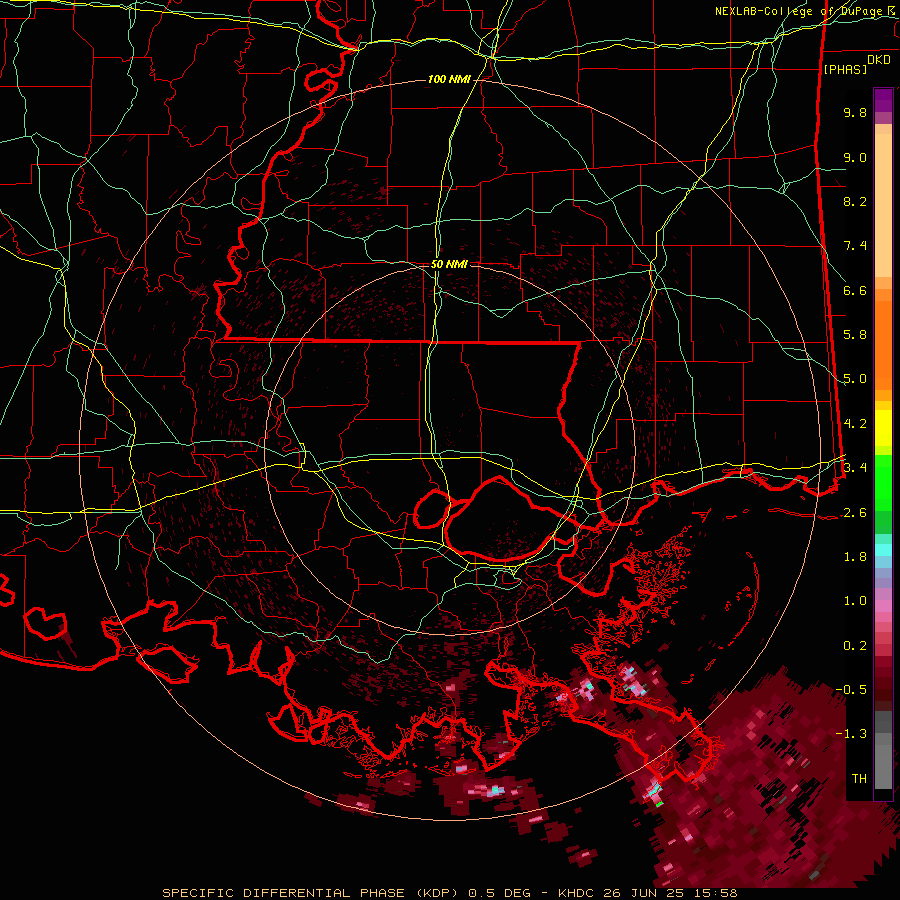Viewport: 900px width, 900px height.
Task: Click the -1.3 value on the color scale
Action: 851,734
